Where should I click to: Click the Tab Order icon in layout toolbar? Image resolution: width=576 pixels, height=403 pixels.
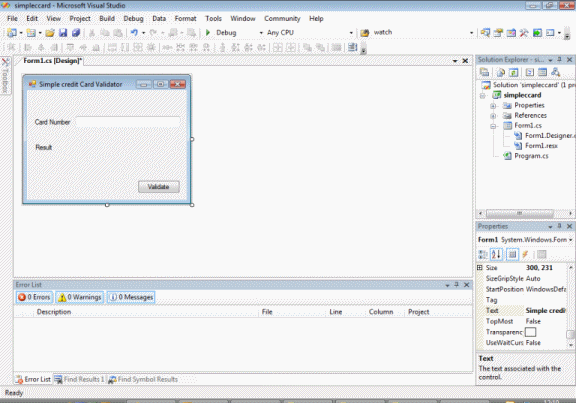pyautogui.click(x=352, y=47)
